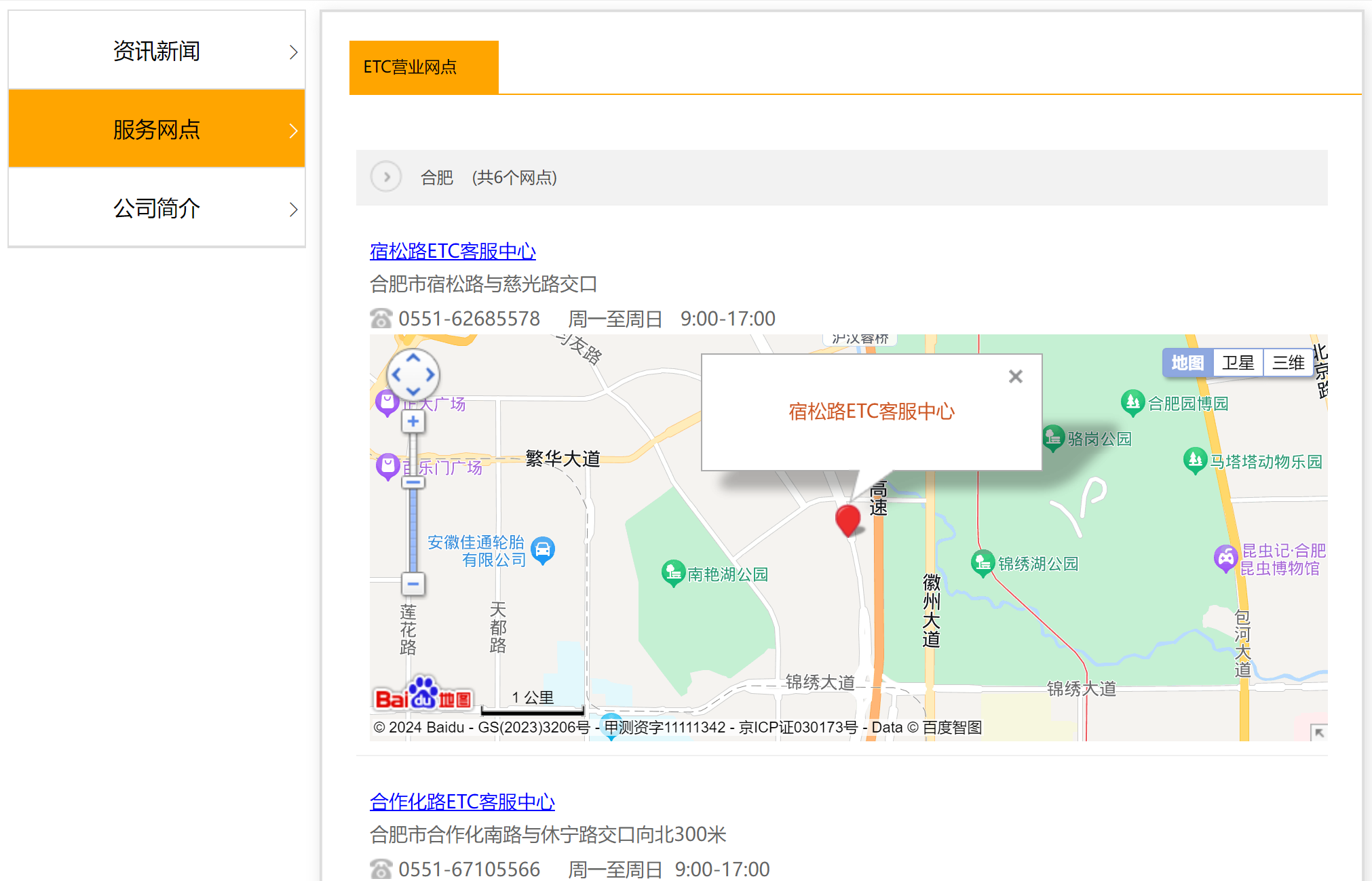Open the 资讯新闻 sidebar section

[157, 51]
